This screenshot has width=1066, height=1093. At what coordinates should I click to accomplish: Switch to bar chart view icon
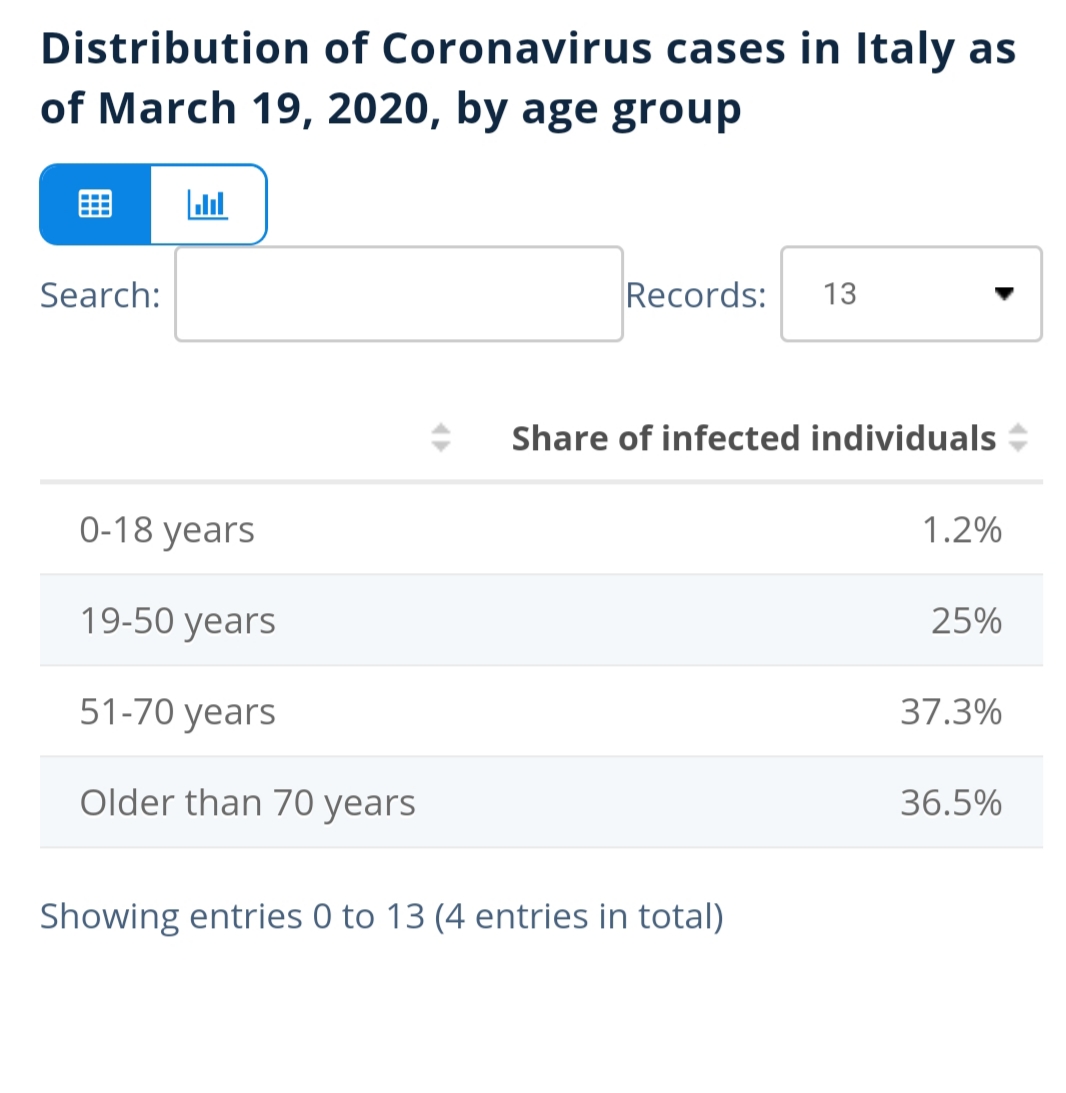[208, 204]
